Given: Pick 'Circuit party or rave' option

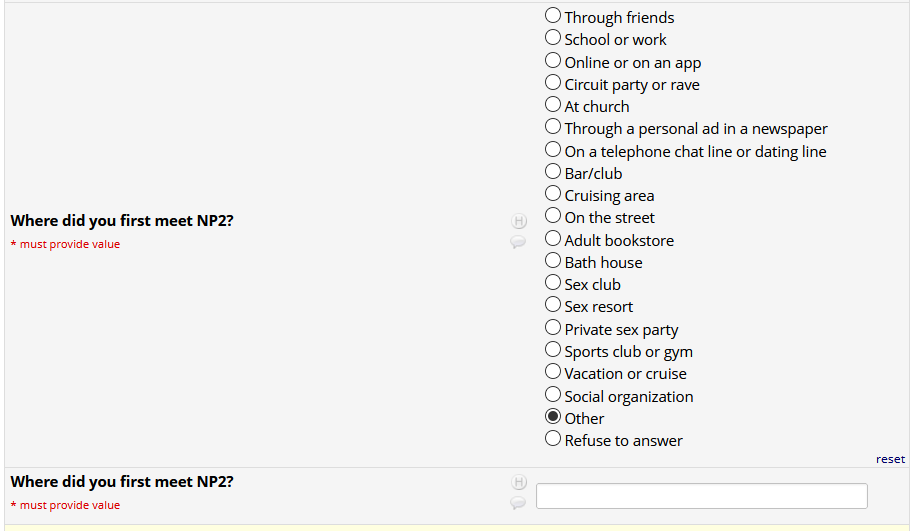Looking at the screenshot, I should pyautogui.click(x=553, y=83).
